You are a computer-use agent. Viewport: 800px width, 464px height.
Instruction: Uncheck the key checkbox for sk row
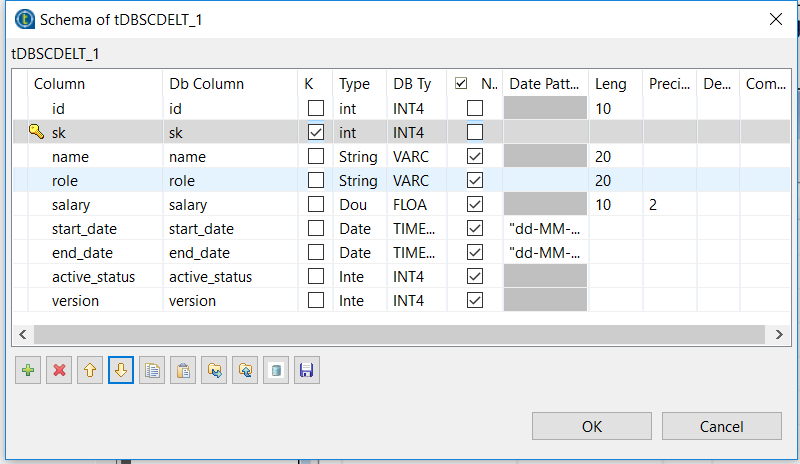click(316, 132)
